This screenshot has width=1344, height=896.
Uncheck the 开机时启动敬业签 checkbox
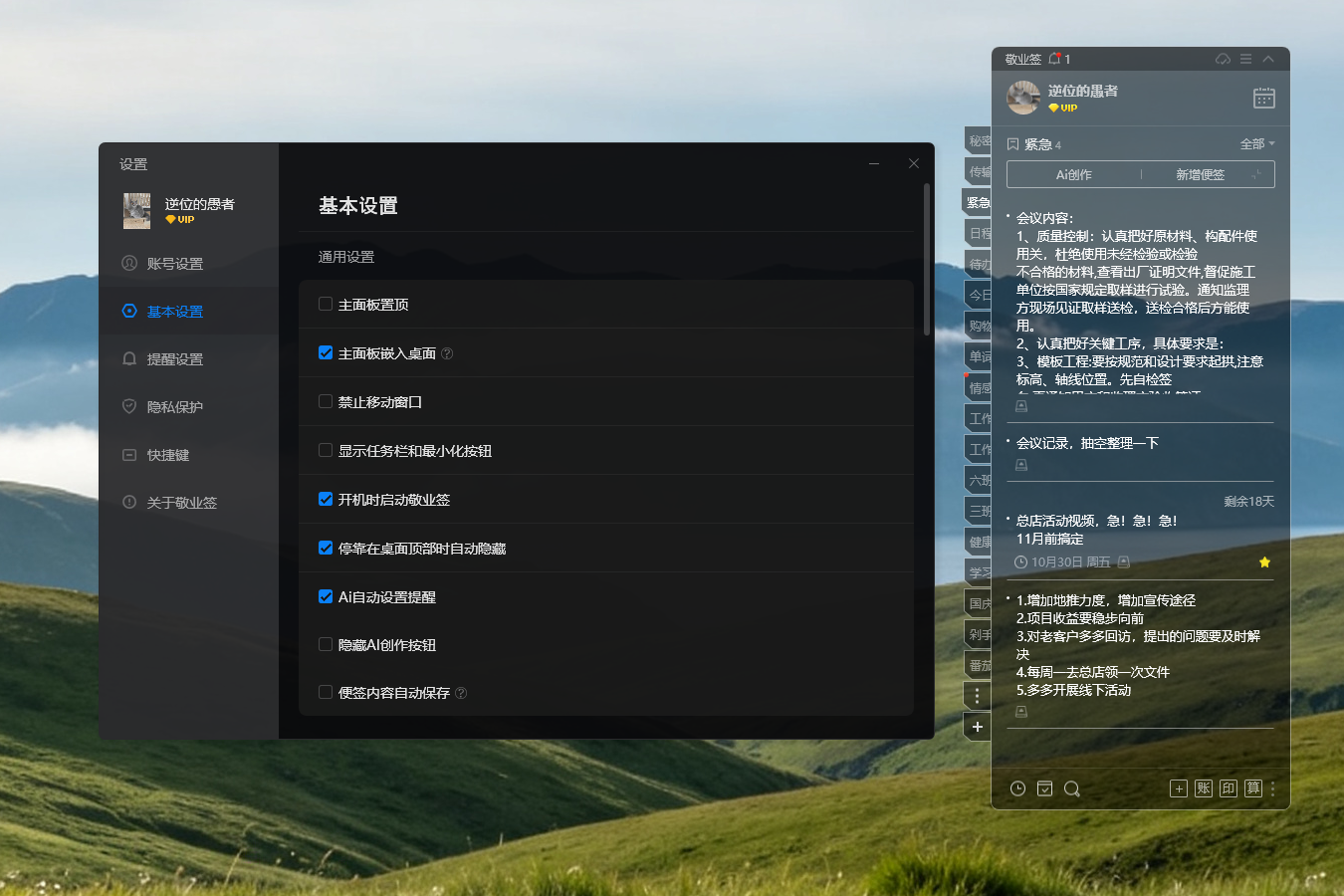click(326, 499)
